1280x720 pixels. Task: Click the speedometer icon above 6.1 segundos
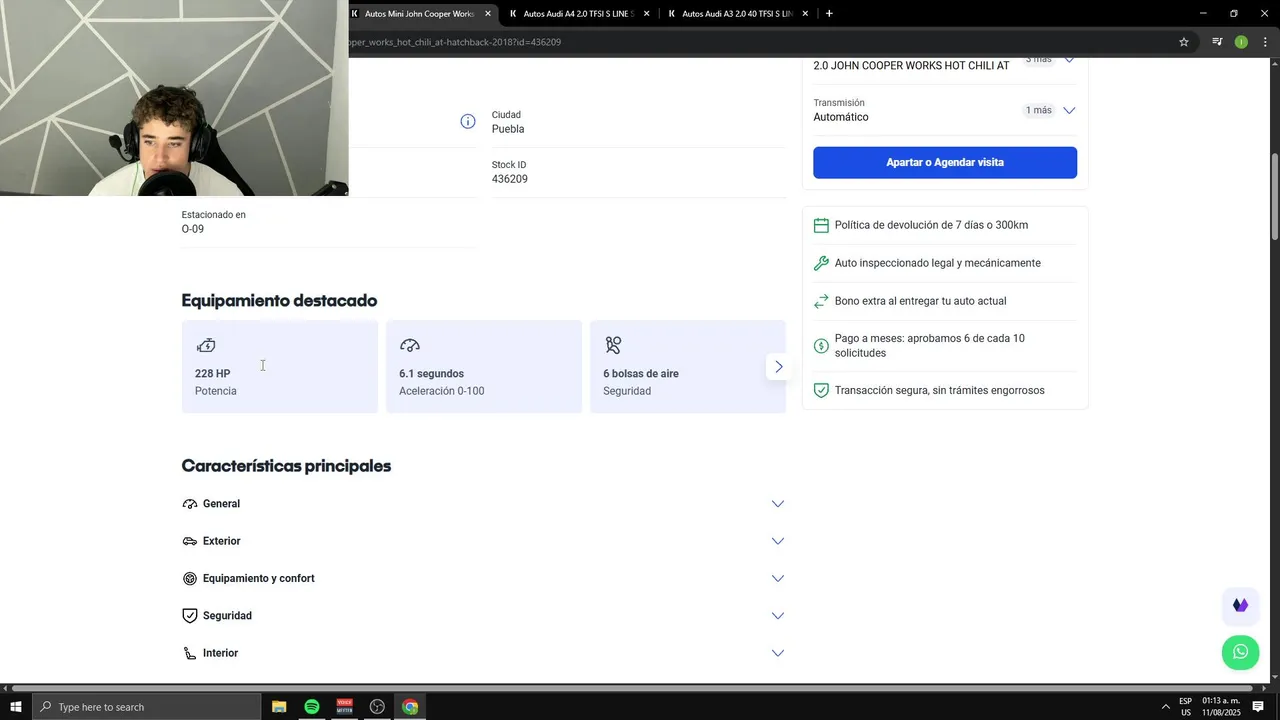pos(410,346)
